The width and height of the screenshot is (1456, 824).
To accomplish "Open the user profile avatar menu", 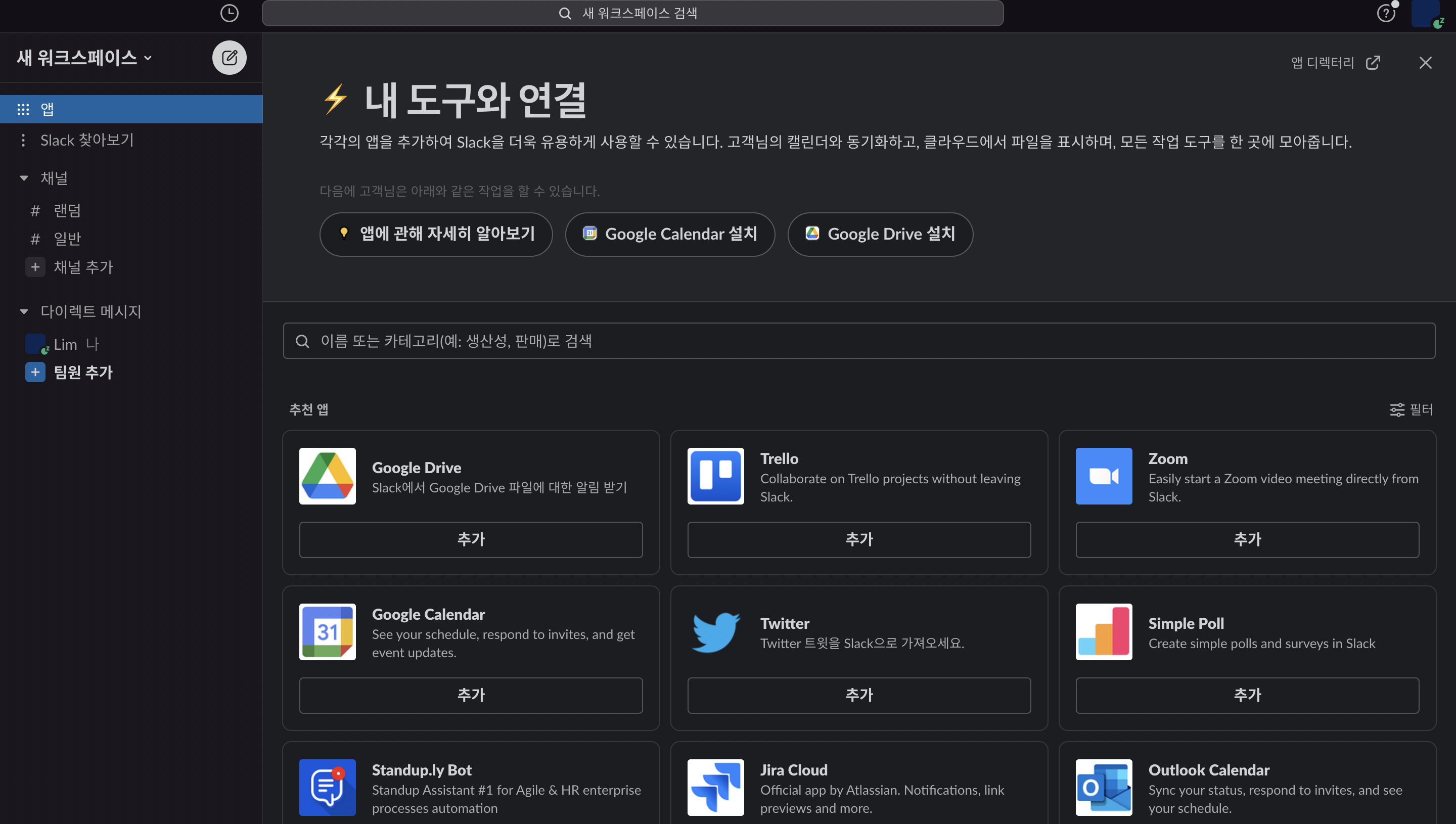I will pyautogui.click(x=1426, y=13).
